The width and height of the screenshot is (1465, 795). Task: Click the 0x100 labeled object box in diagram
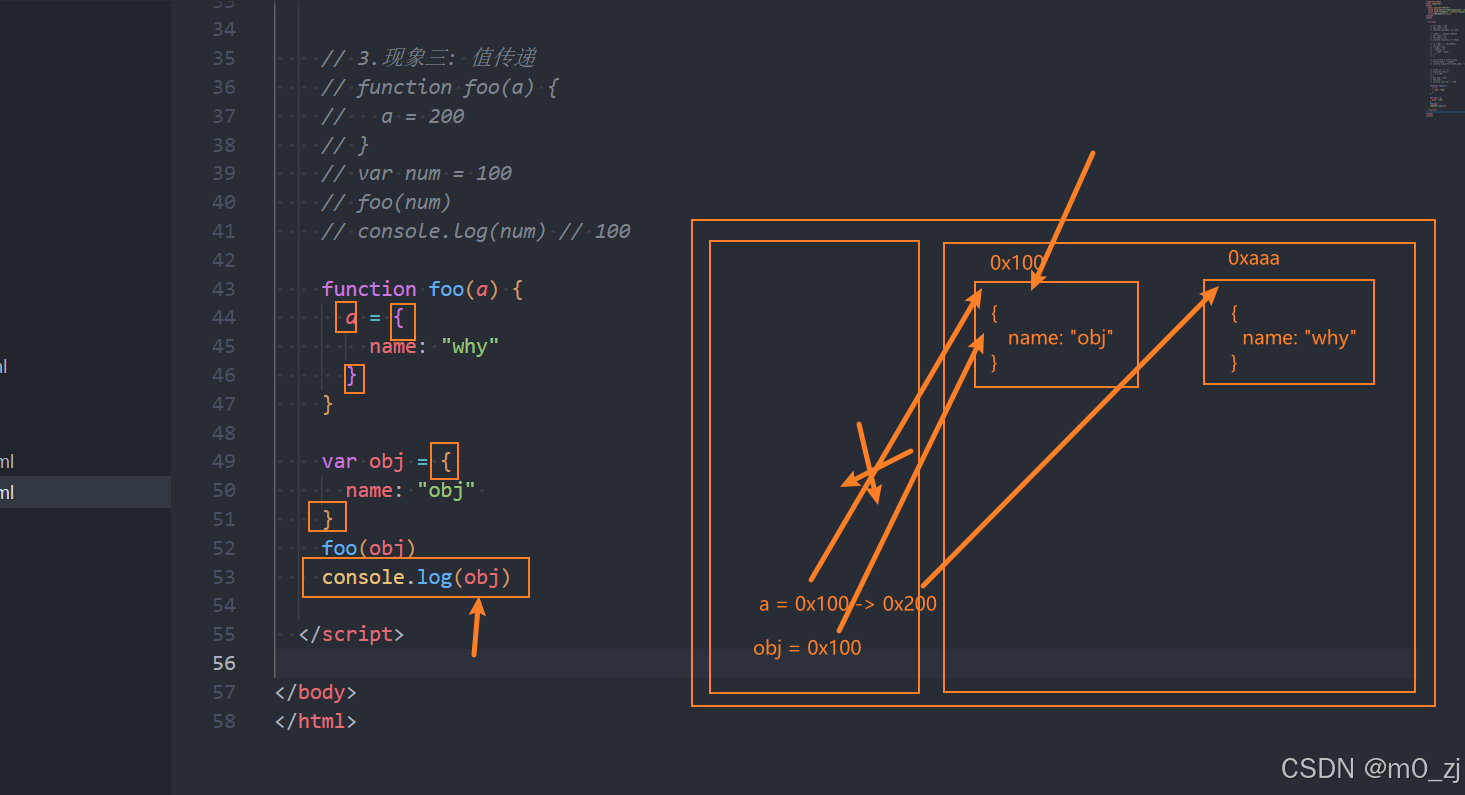click(1056, 335)
